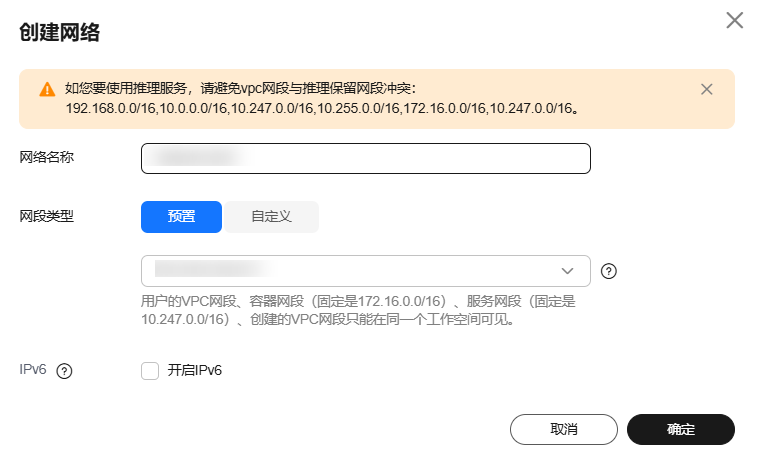Screen dimensions: 765x461
Task: Select the 预置 segment type tab
Action: pos(181,217)
